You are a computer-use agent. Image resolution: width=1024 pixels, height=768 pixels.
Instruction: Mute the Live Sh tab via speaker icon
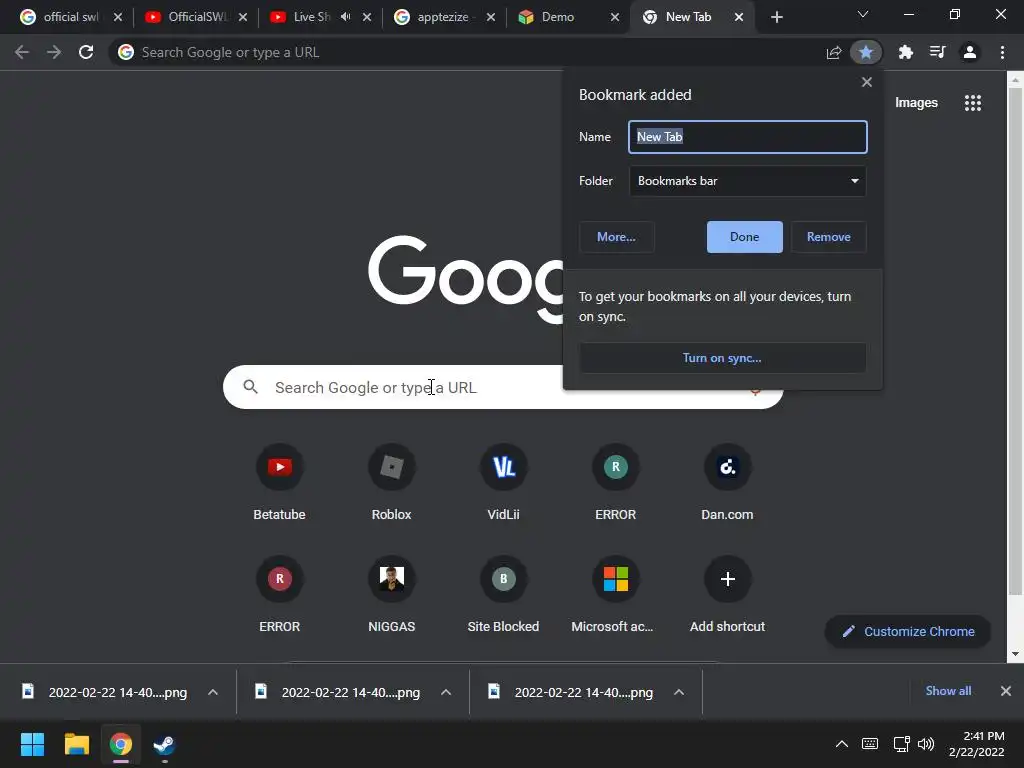coord(345,17)
